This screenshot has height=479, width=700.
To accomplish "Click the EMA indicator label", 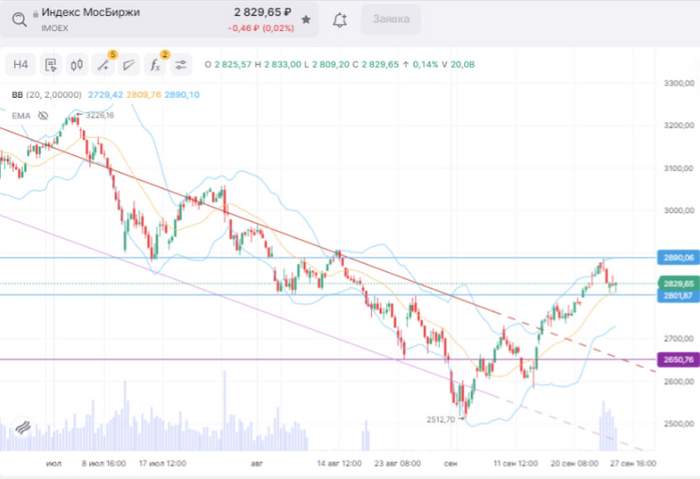I will pyautogui.click(x=20, y=114).
